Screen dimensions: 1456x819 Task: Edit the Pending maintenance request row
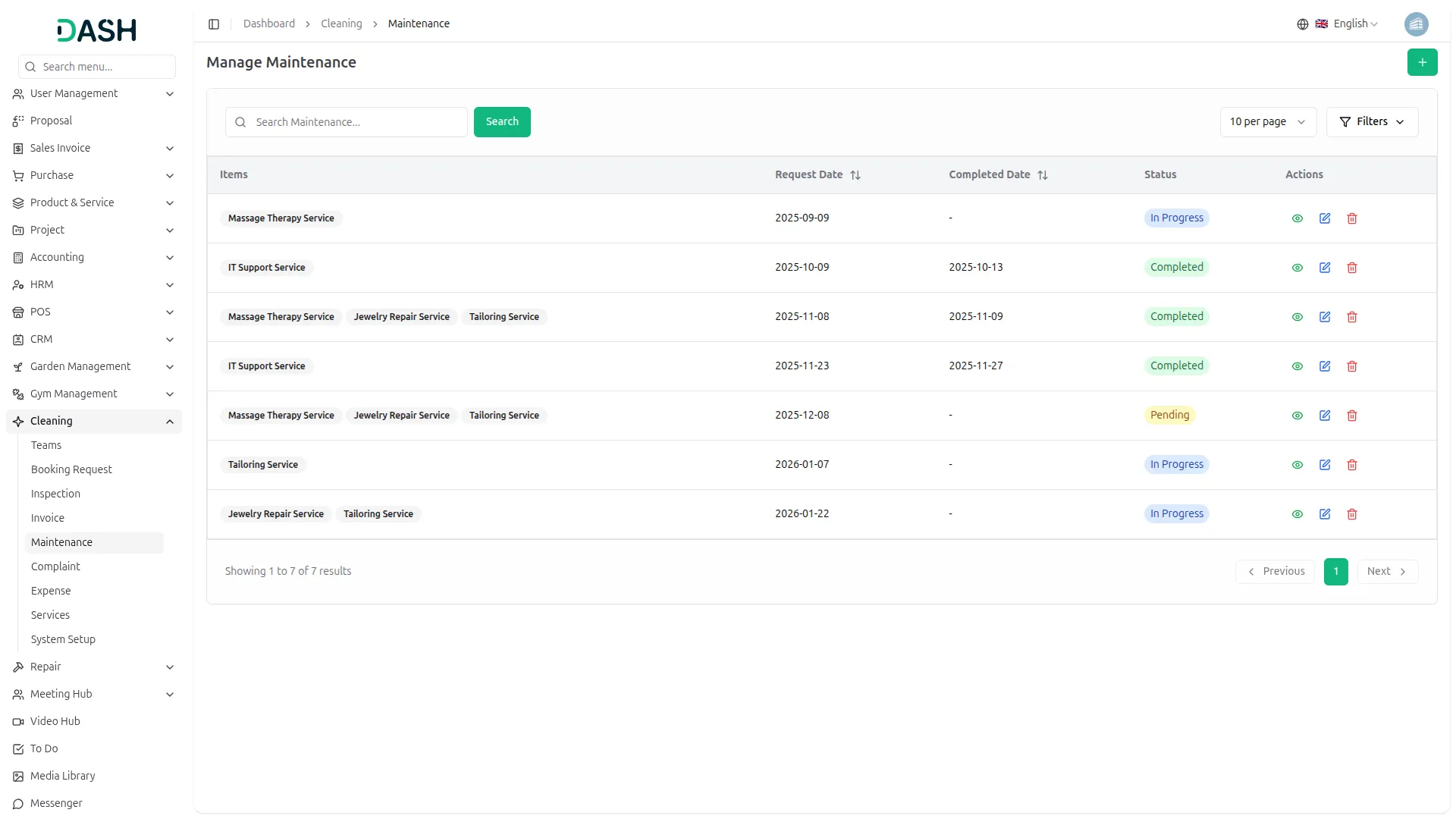pyautogui.click(x=1324, y=416)
